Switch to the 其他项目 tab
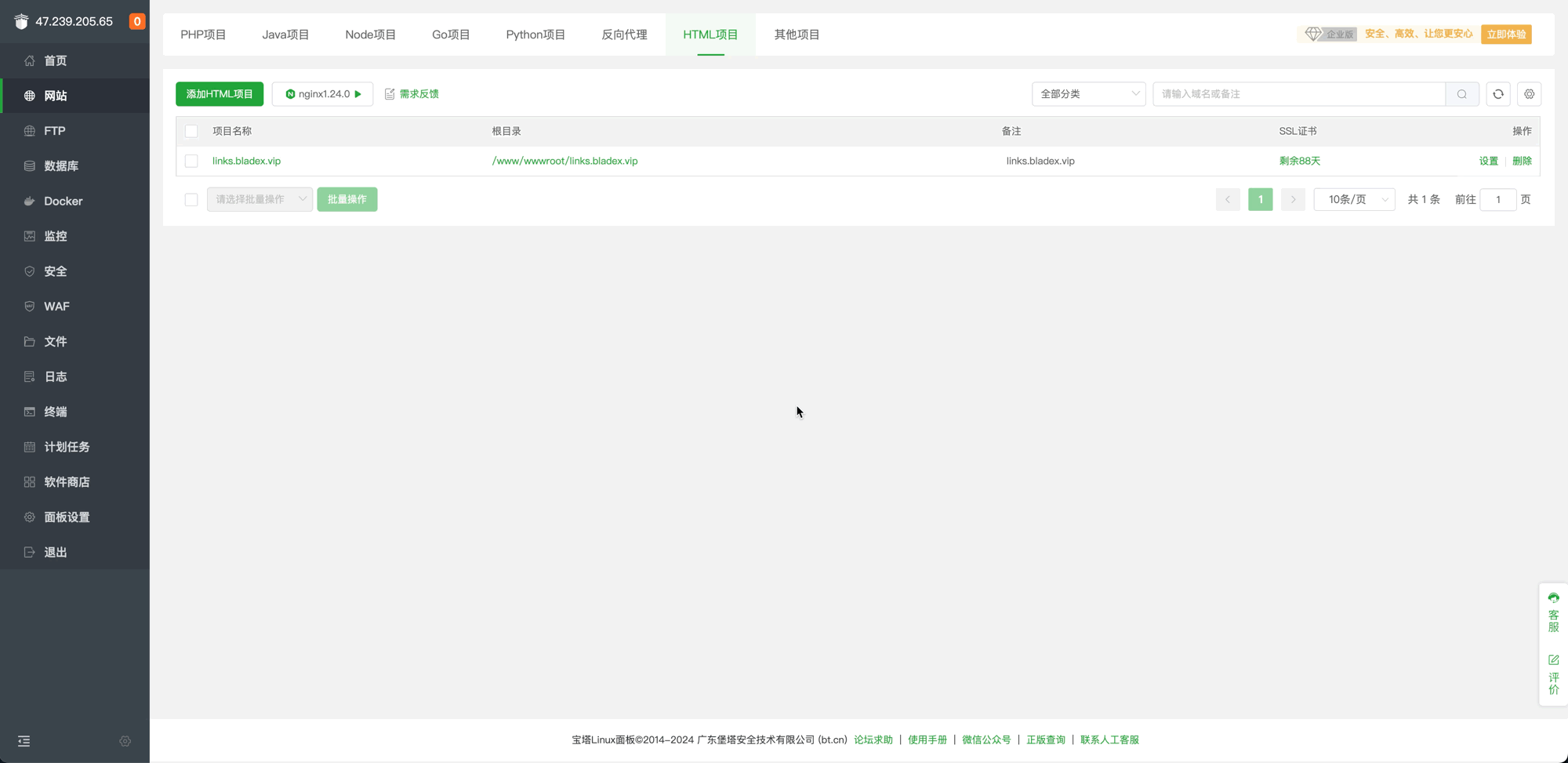This screenshot has width=1568, height=763. point(797,35)
